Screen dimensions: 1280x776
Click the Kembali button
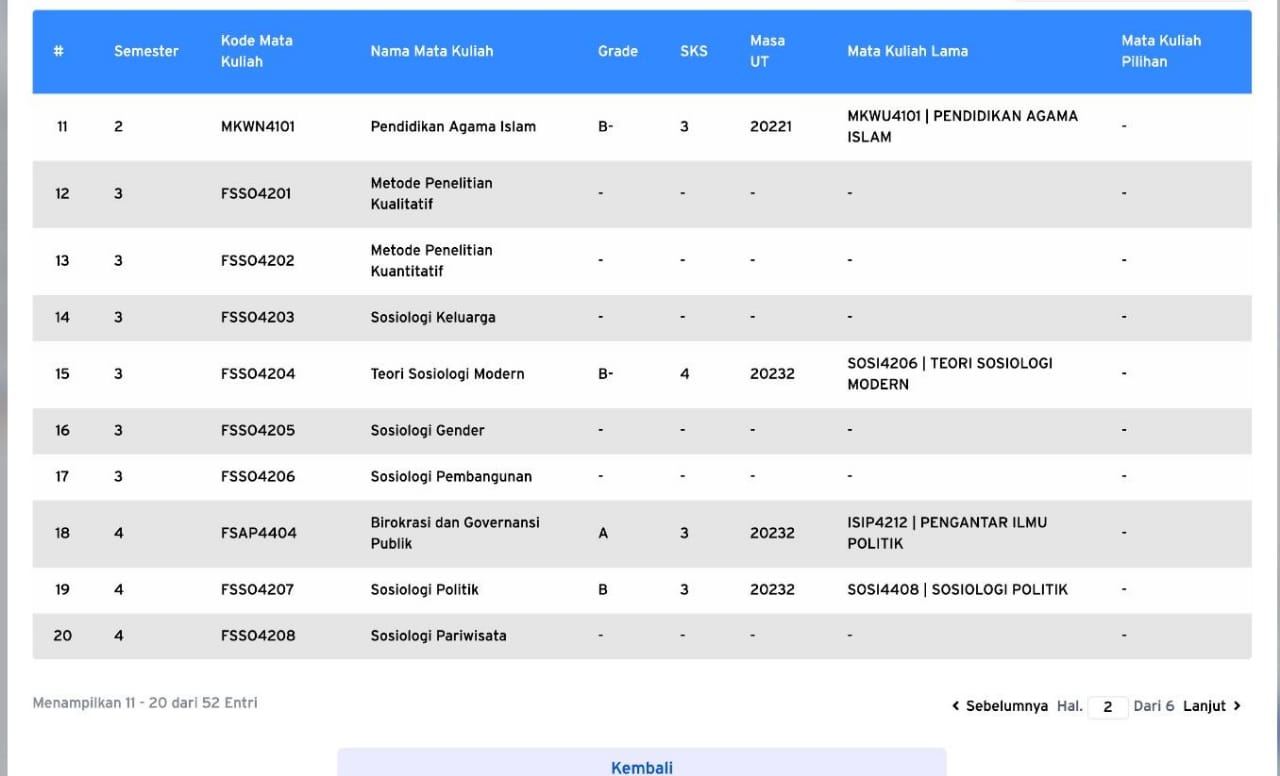[x=642, y=768]
